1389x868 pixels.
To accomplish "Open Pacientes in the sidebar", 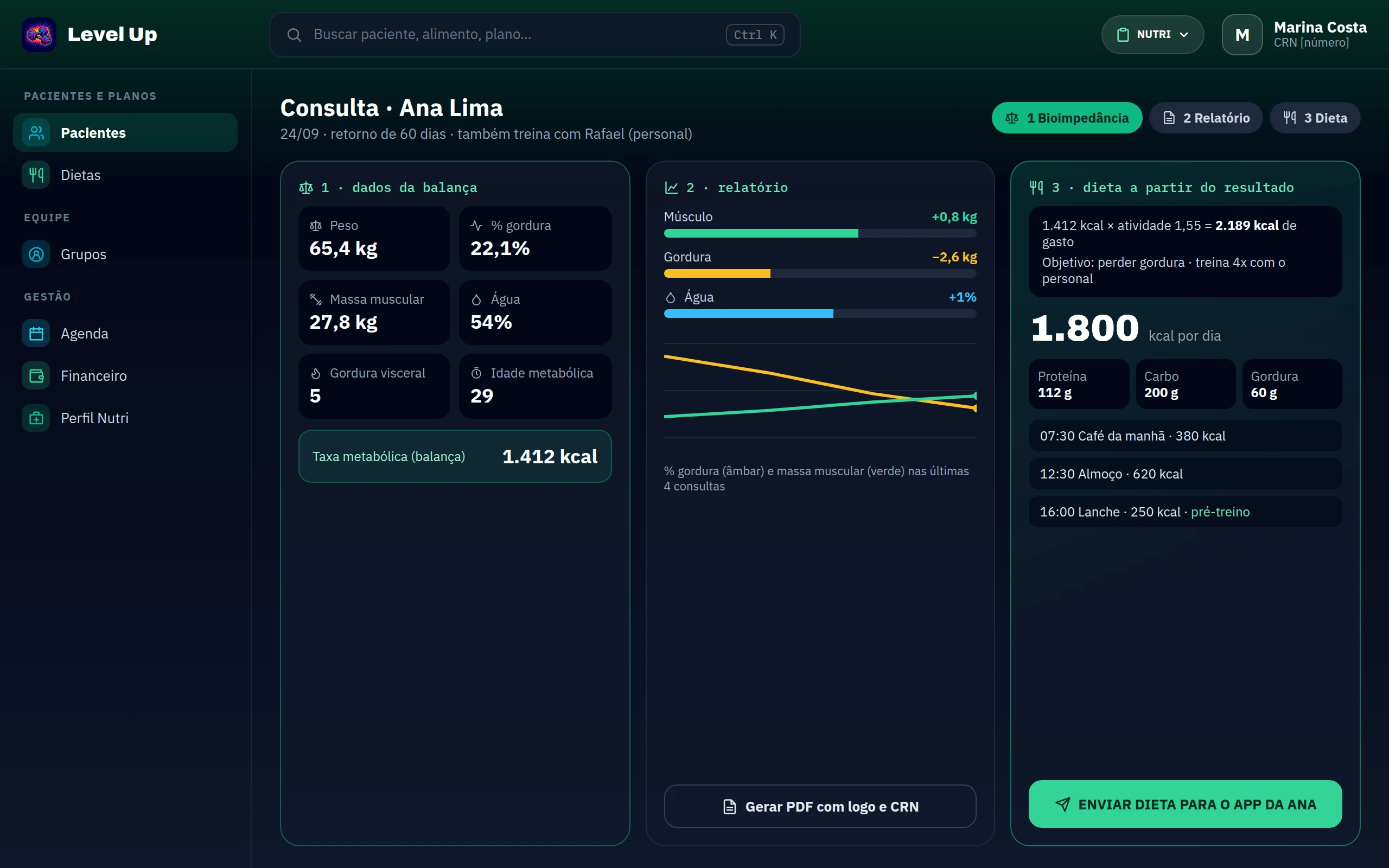I will coord(125,132).
